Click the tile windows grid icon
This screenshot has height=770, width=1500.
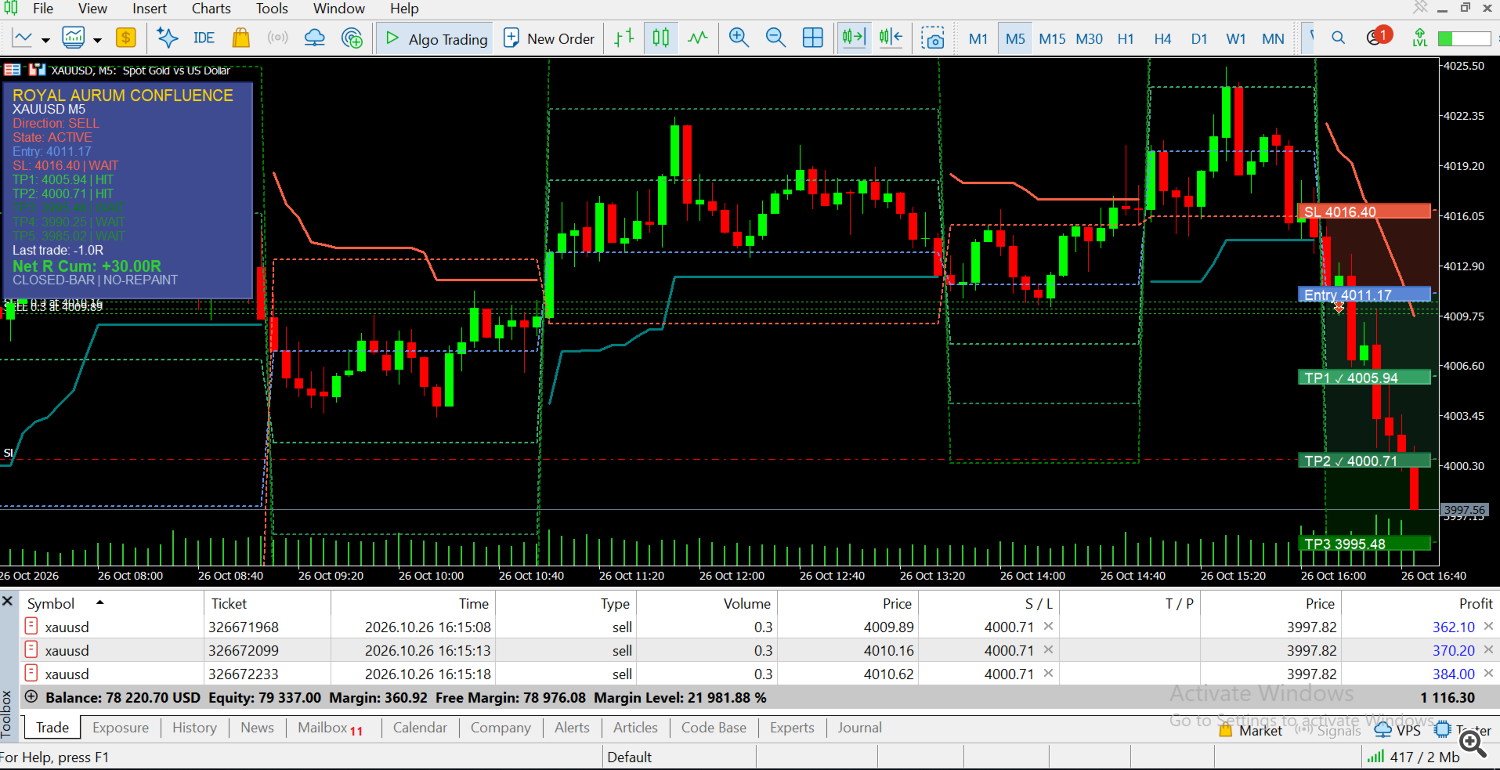813,38
